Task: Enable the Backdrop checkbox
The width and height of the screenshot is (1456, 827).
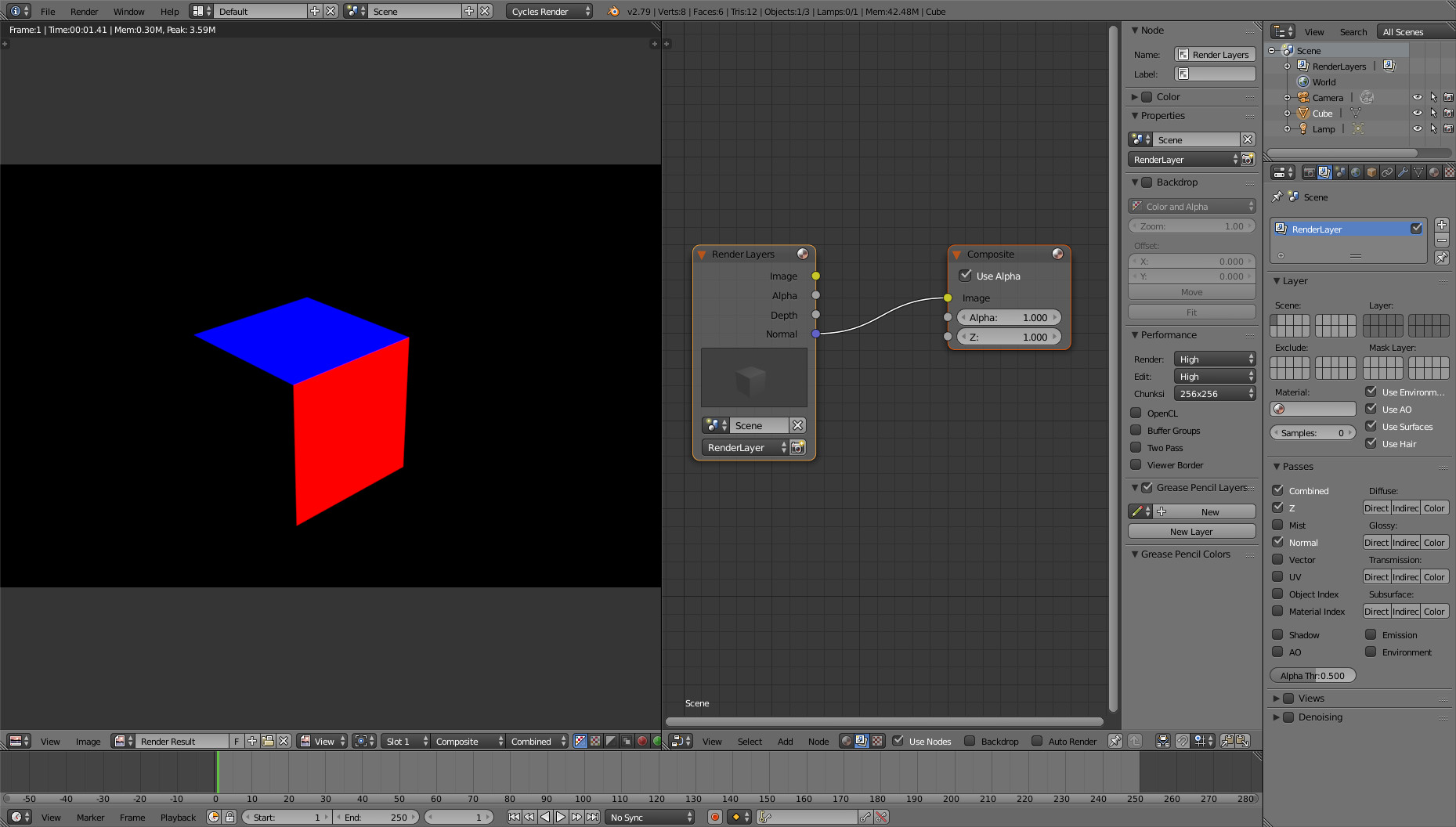Action: click(x=971, y=741)
